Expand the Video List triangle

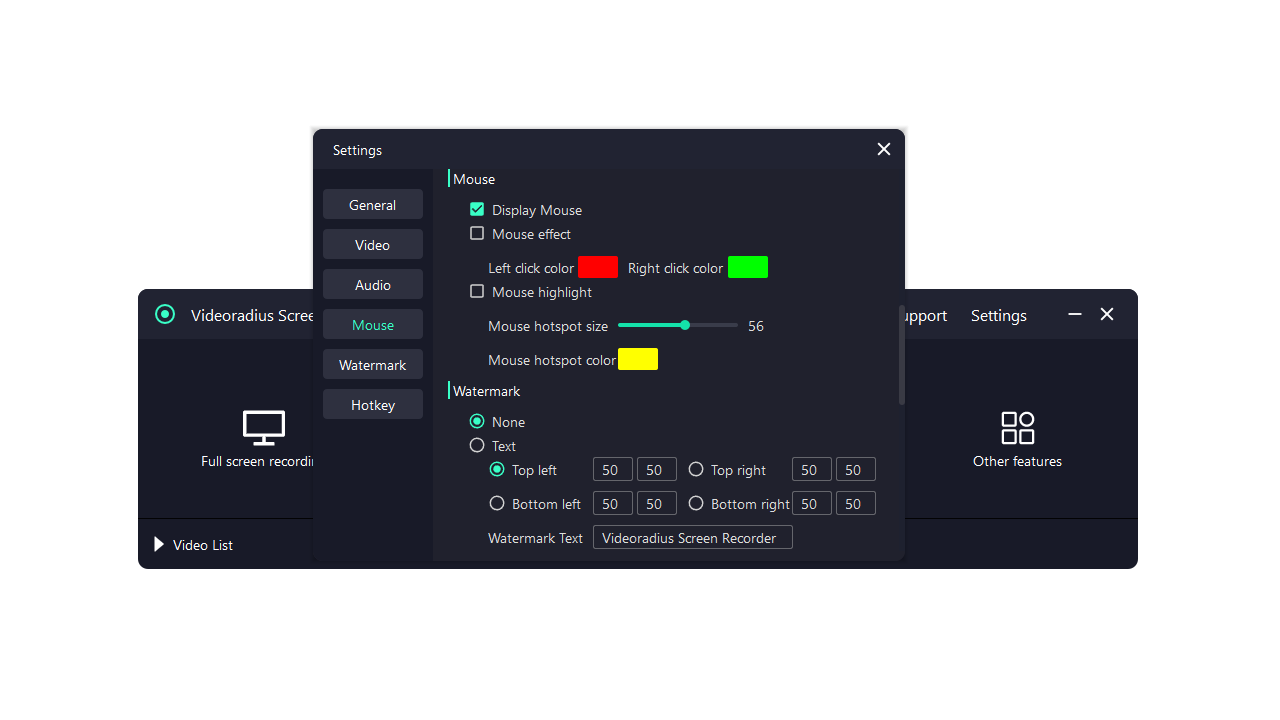158,545
